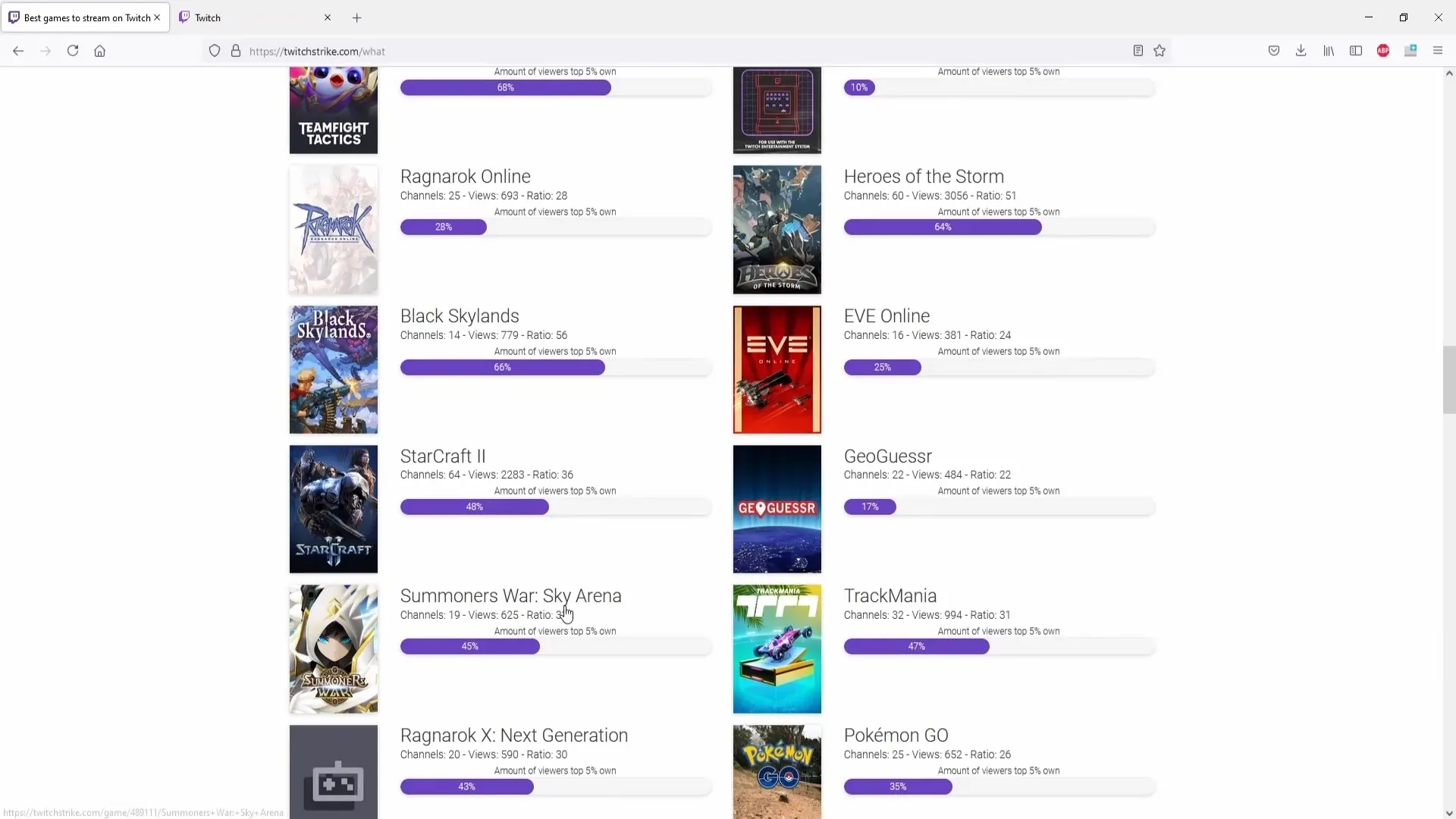Click the Summoners War: Sky Arena link

tap(511, 596)
